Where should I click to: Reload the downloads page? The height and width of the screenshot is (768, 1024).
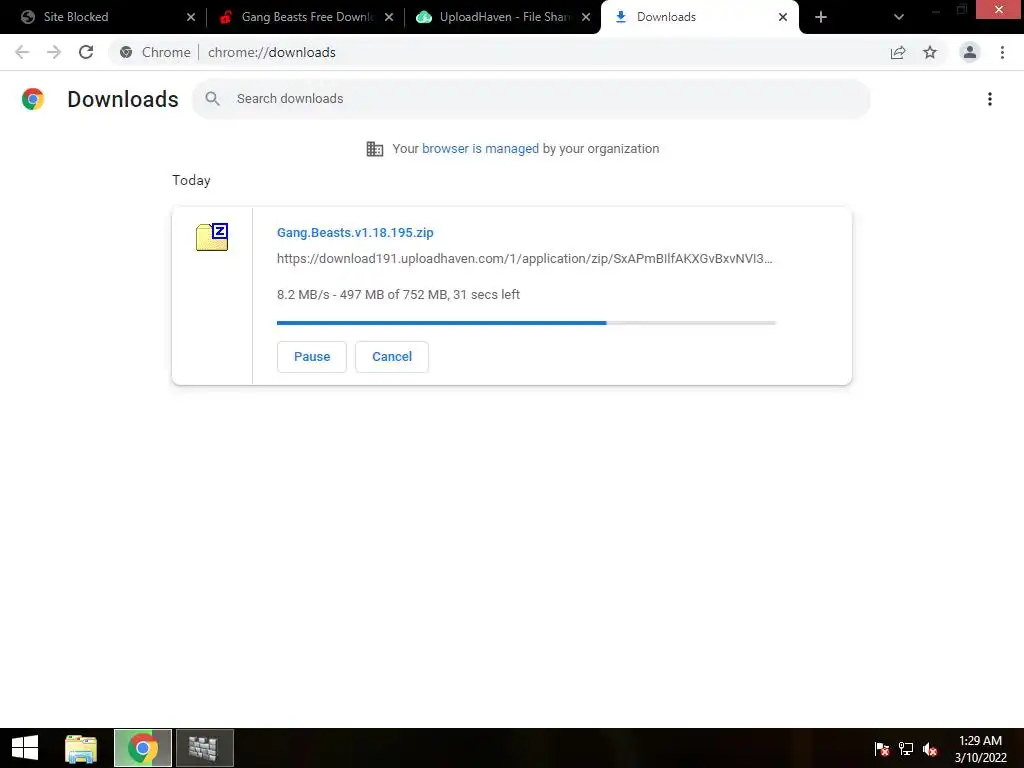(86, 52)
